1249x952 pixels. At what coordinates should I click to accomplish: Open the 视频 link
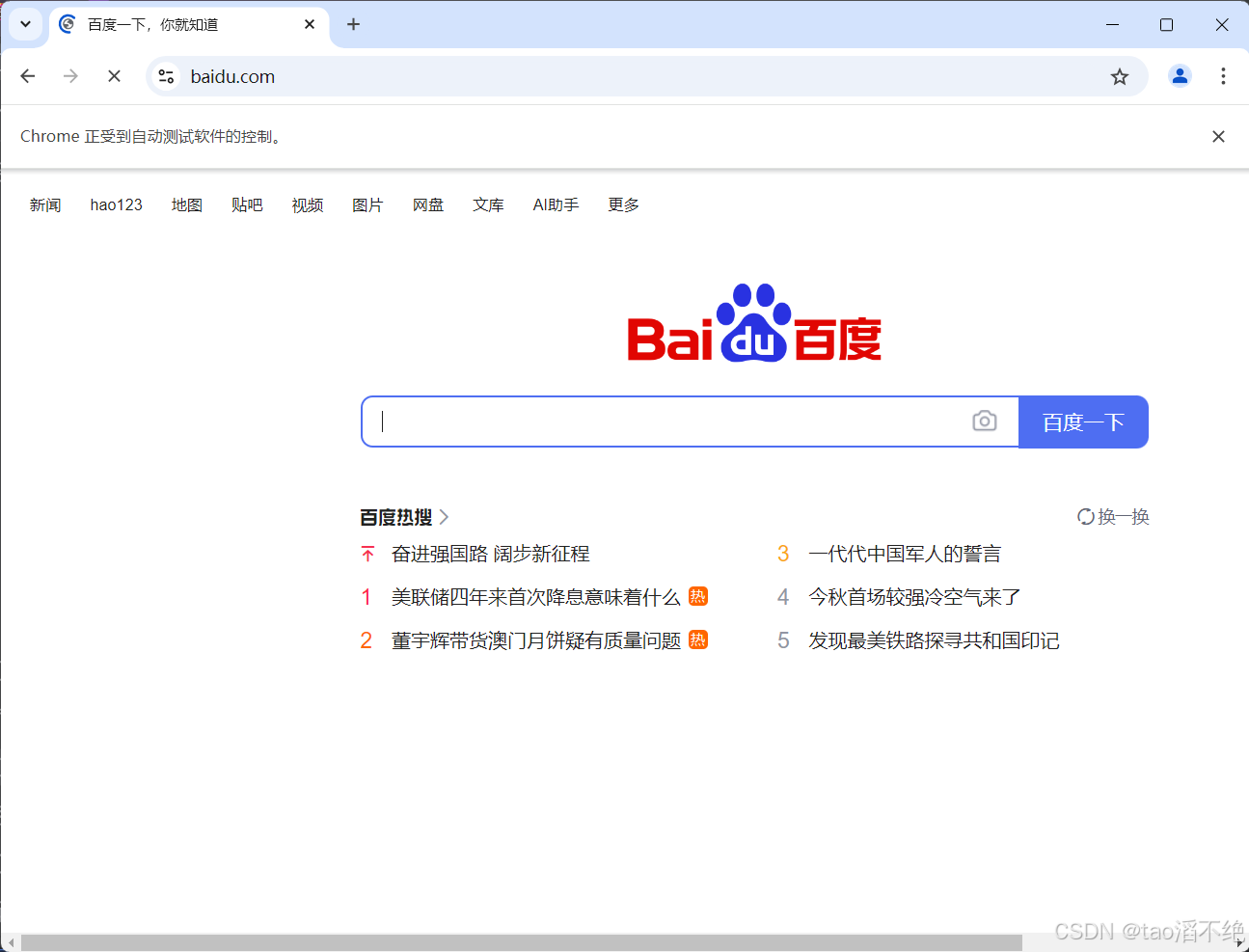[308, 205]
